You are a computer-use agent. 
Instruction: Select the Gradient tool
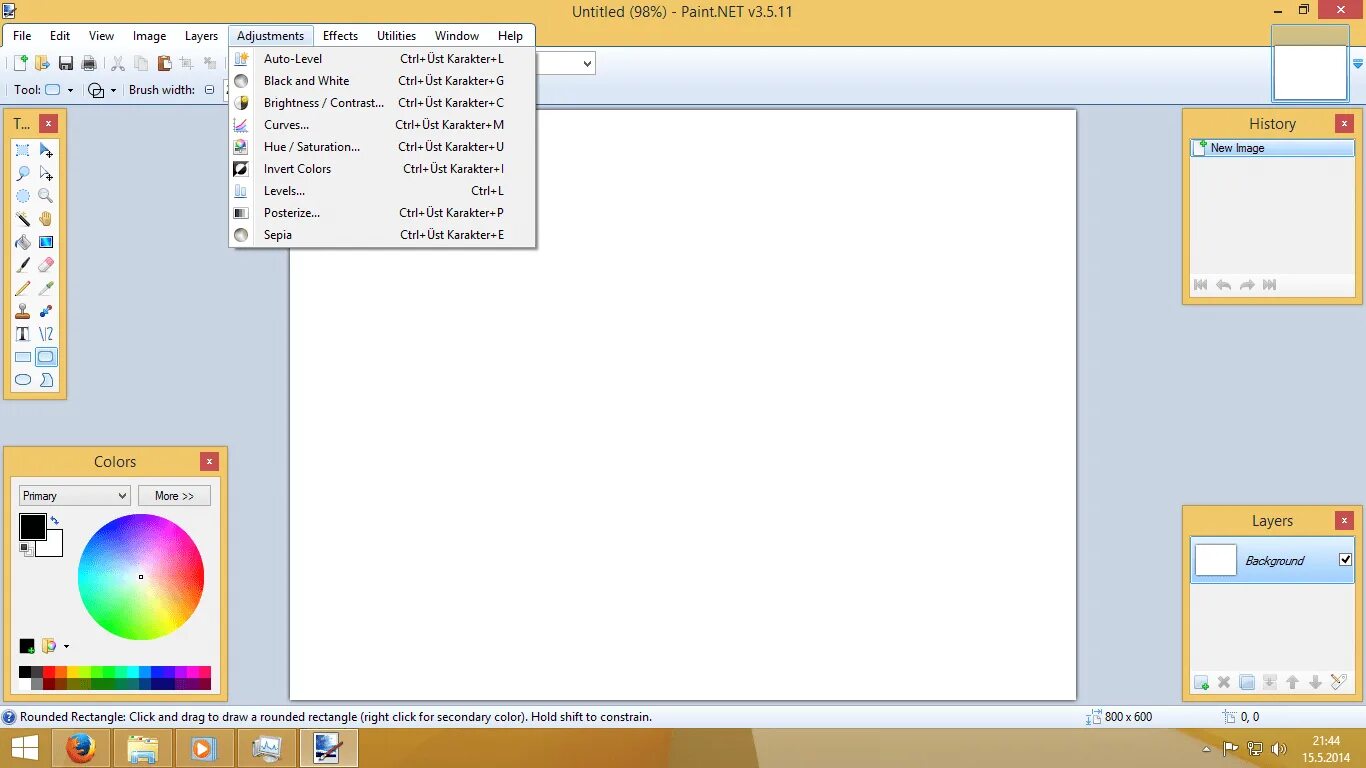click(x=46, y=242)
